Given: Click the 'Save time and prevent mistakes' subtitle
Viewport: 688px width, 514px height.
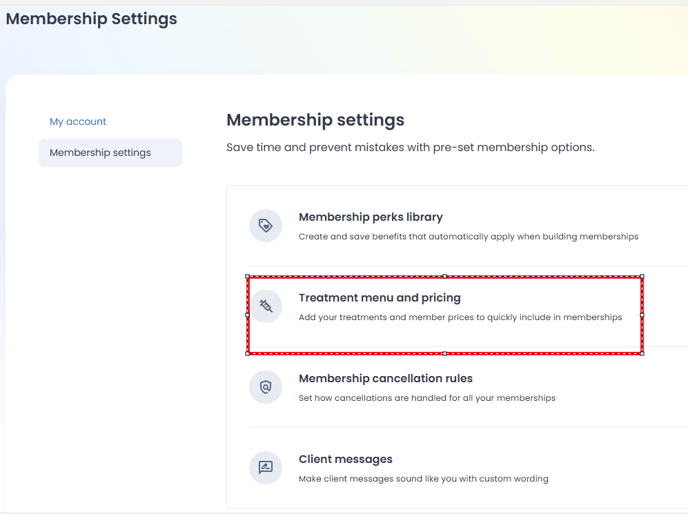Looking at the screenshot, I should (x=410, y=147).
